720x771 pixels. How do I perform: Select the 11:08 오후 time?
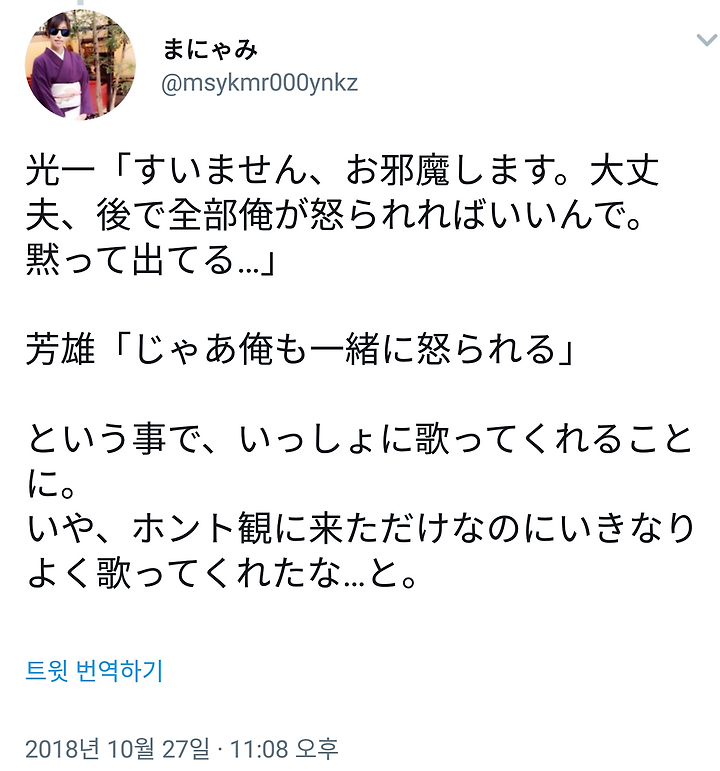(x=284, y=749)
